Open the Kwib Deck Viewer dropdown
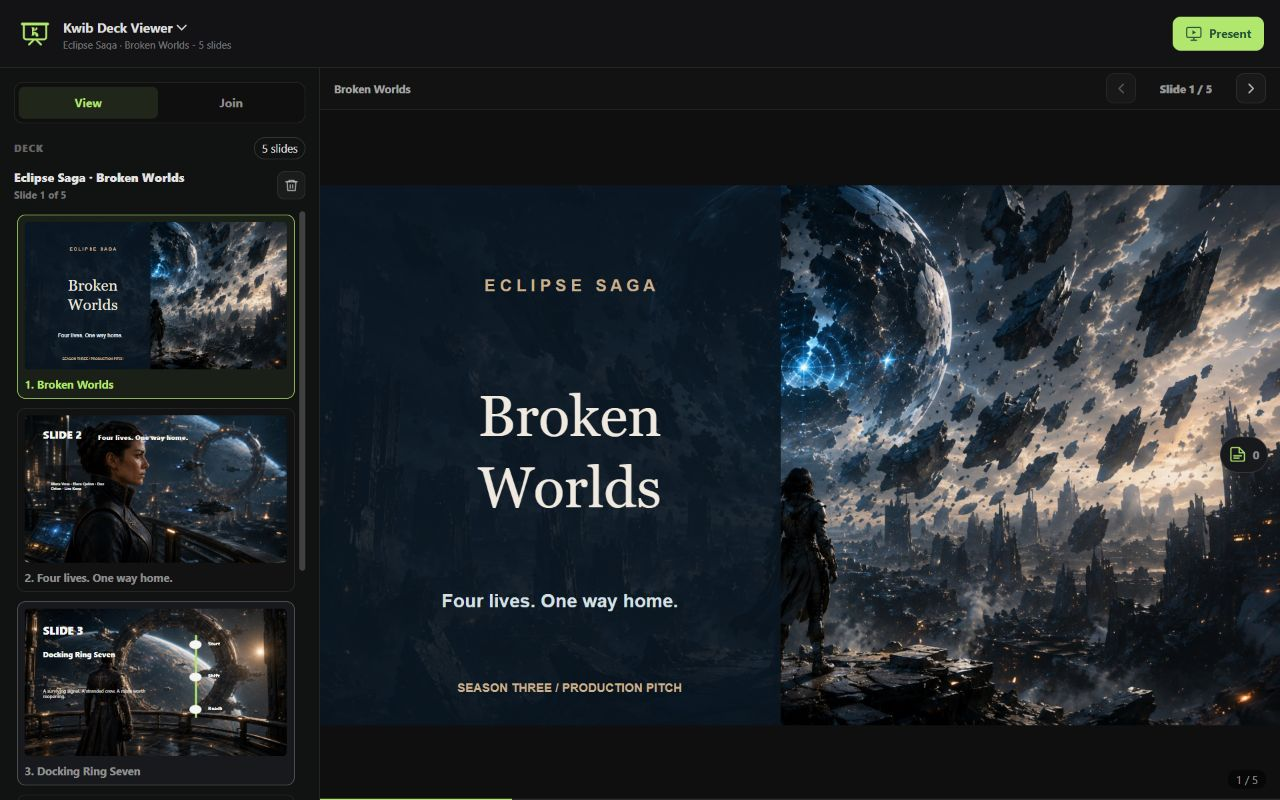The width and height of the screenshot is (1280, 800). [125, 28]
